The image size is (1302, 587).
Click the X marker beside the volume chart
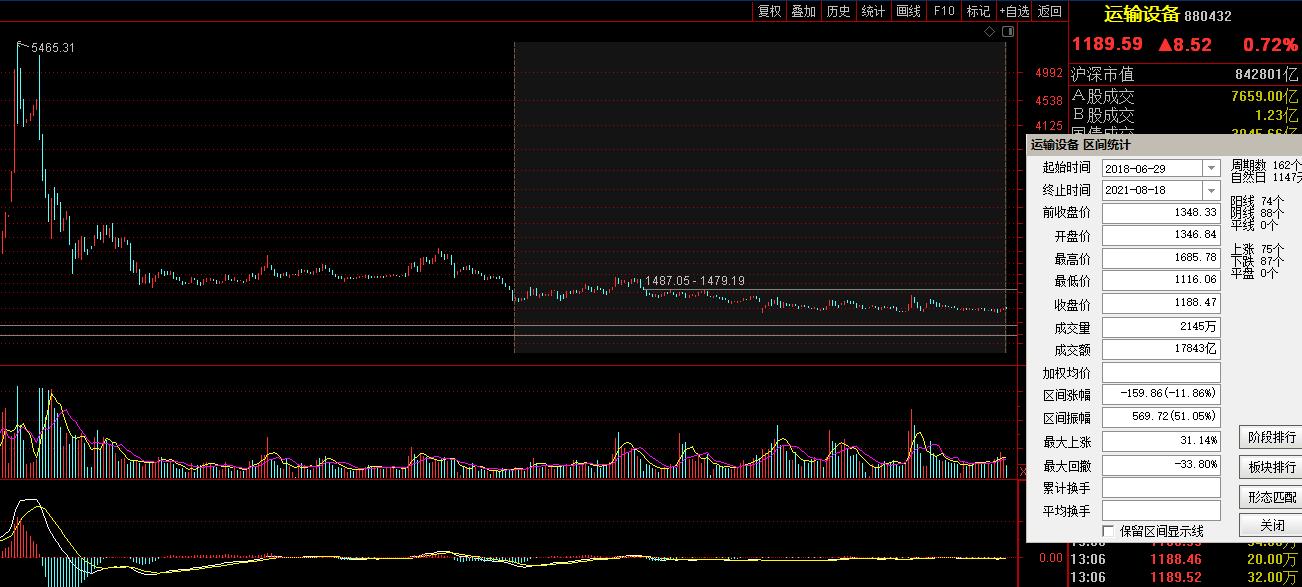tap(1022, 470)
